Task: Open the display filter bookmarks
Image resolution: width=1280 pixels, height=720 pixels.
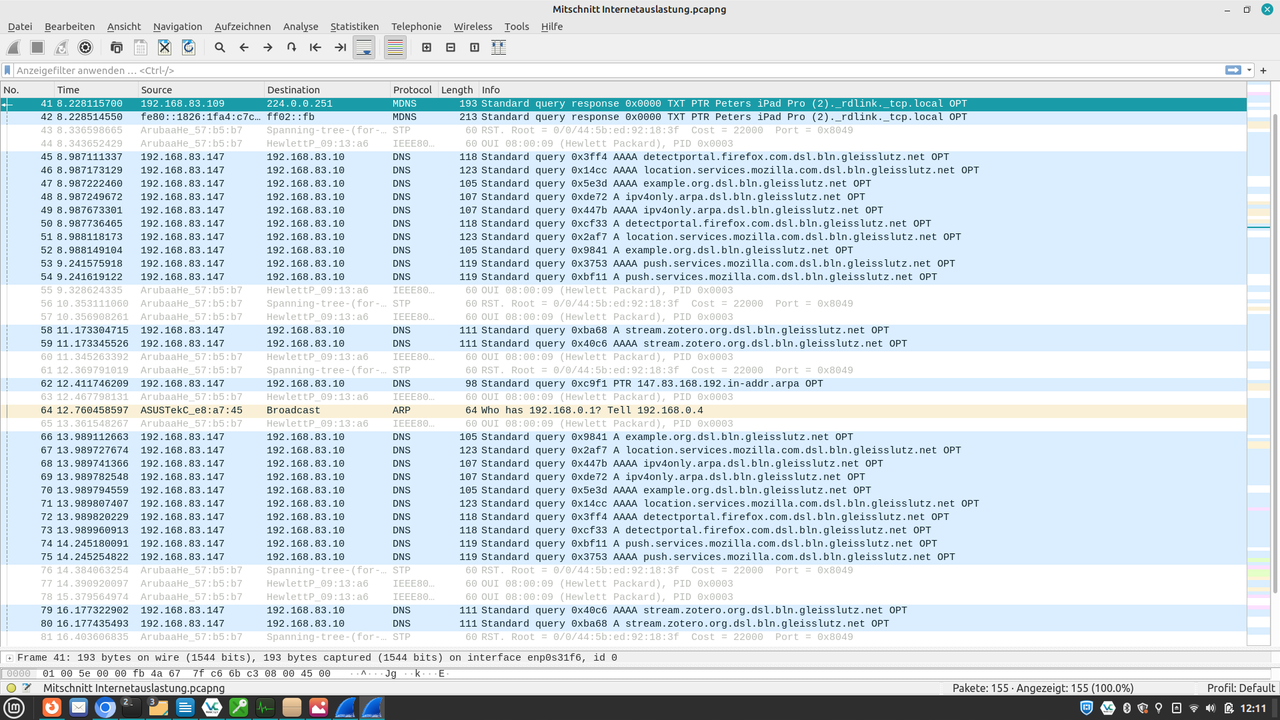Action: (x=8, y=71)
